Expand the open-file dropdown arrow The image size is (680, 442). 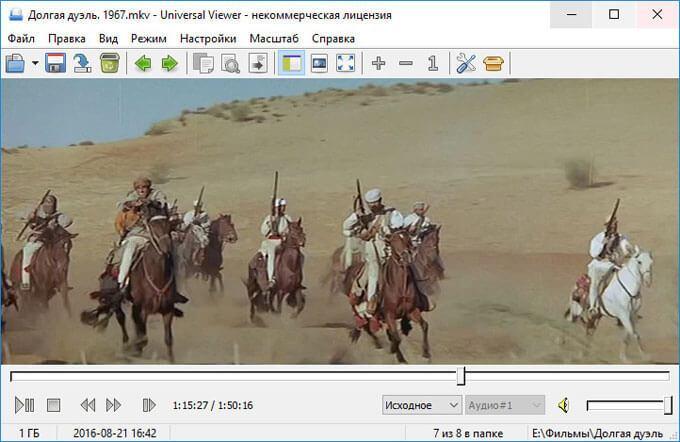pyautogui.click(x=35, y=63)
